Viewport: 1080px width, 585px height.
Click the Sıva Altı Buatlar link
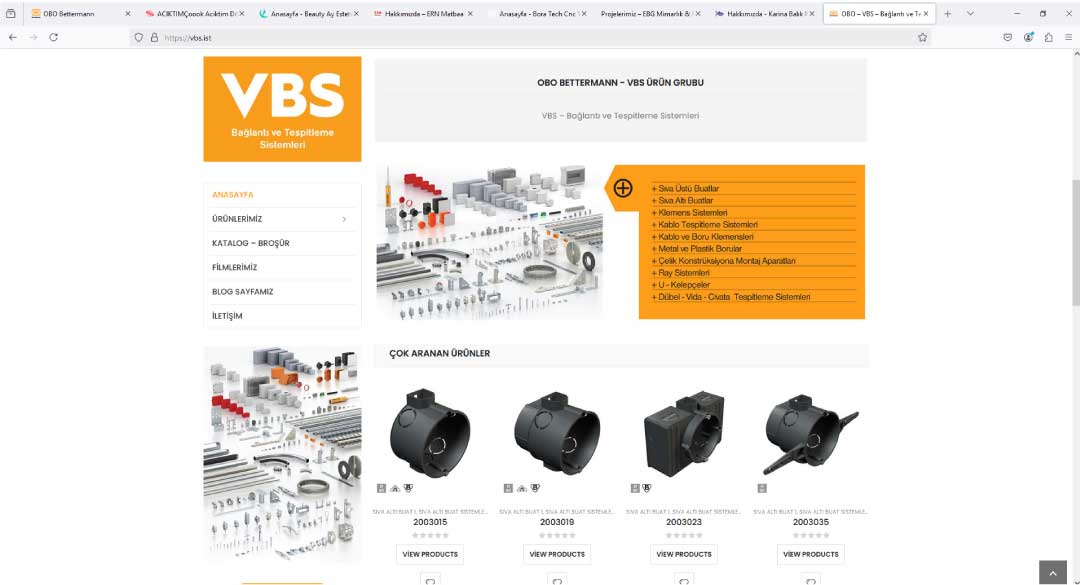pyautogui.click(x=683, y=201)
